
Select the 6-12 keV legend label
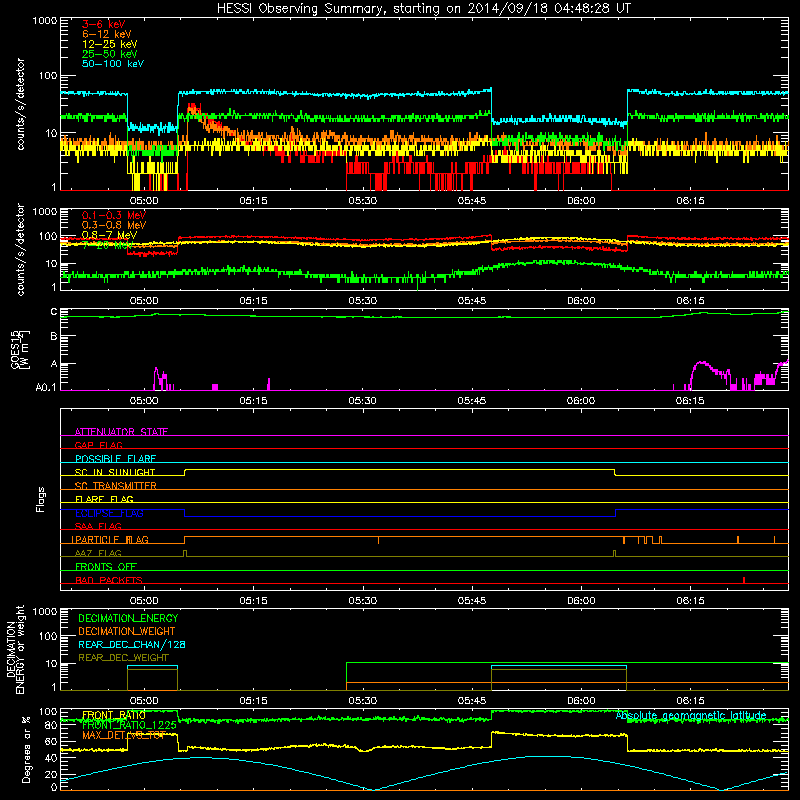[x=106, y=34]
